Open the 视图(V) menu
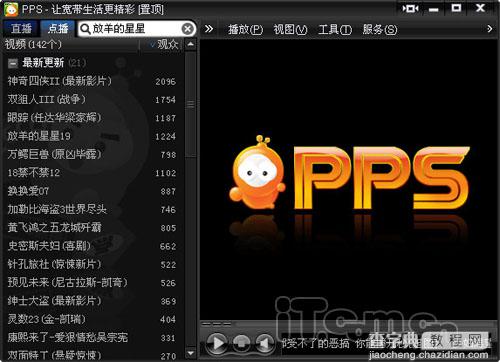The height and width of the screenshot is (362, 500). 290,29
